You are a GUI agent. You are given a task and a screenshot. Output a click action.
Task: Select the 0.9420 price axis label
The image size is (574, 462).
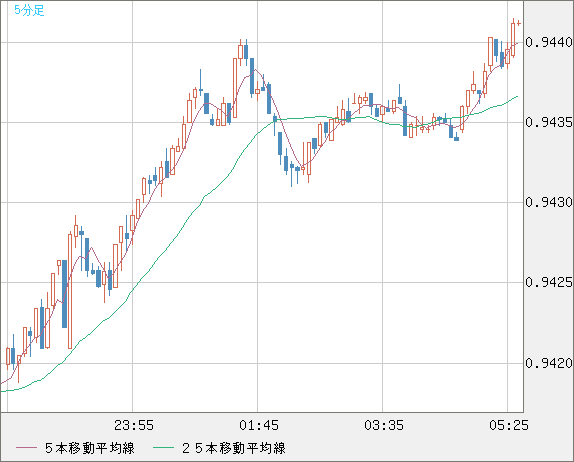pyautogui.click(x=549, y=363)
